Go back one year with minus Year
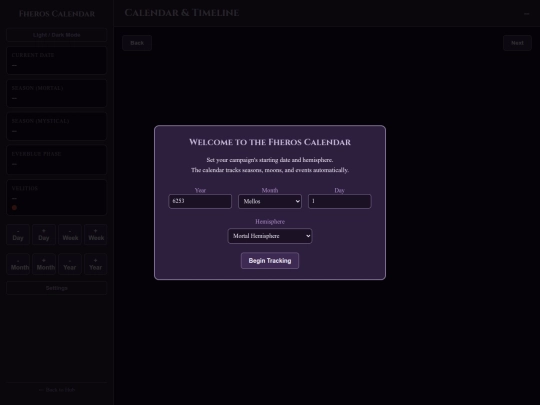The height and width of the screenshot is (405, 540). 70,264
